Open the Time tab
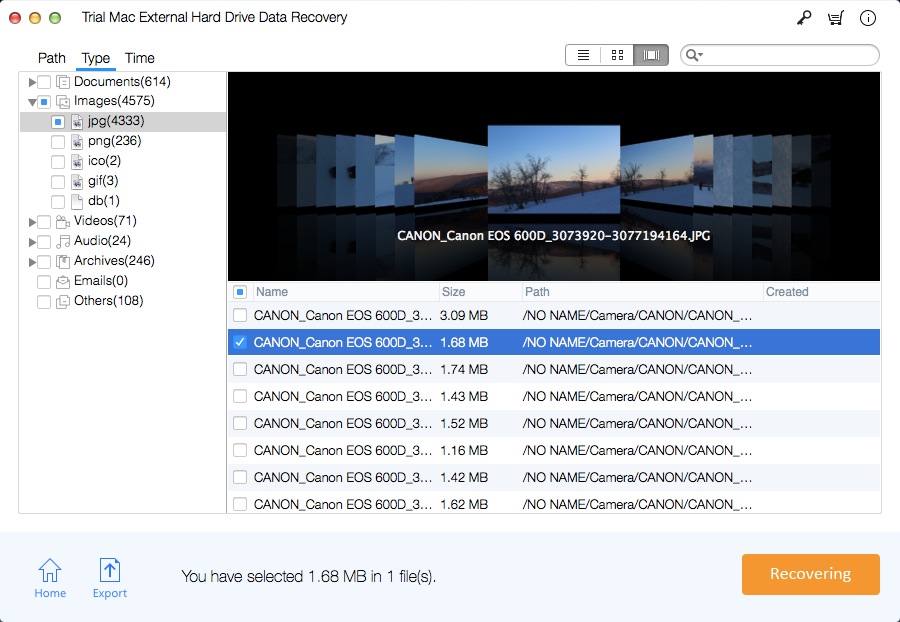Viewport: 900px width, 622px height. [x=139, y=58]
